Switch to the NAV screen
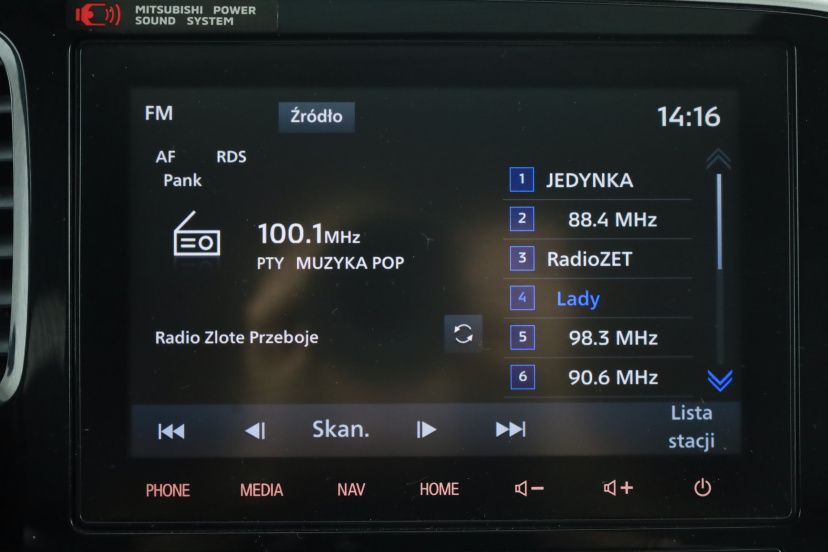Screen dimensions: 828x552 click(351, 490)
